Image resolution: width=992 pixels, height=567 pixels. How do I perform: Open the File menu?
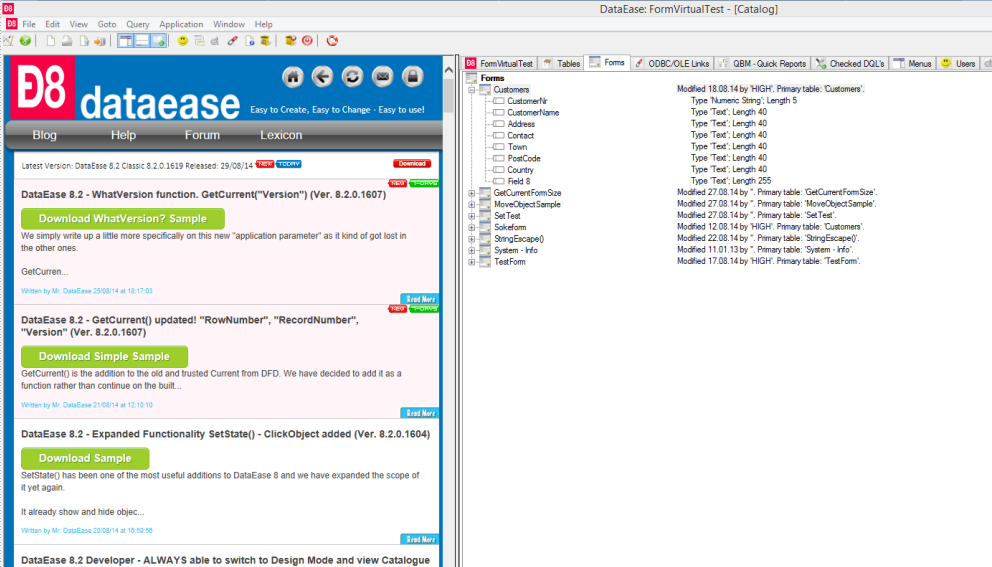[x=29, y=24]
